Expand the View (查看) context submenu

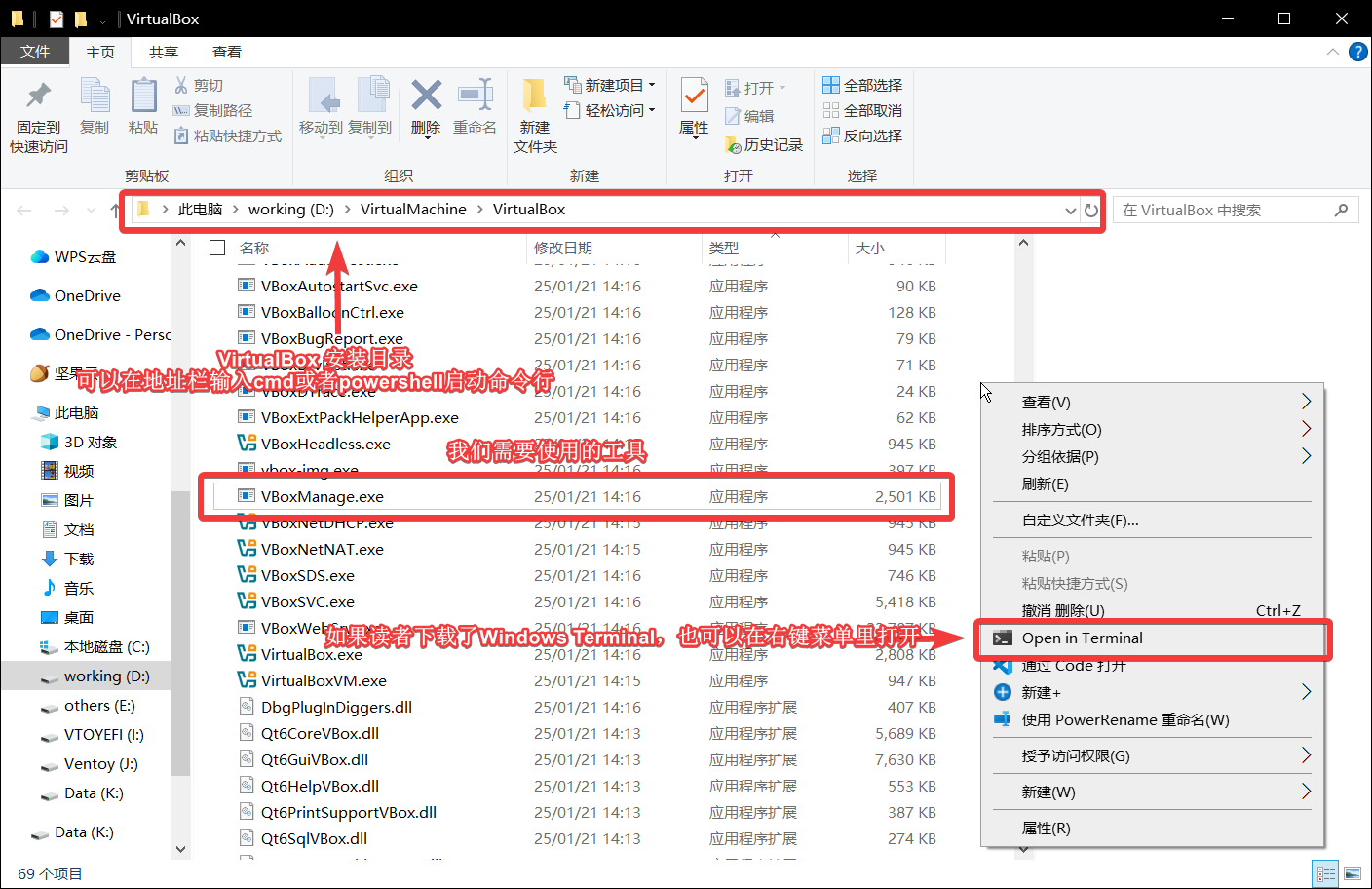pos(1163,403)
